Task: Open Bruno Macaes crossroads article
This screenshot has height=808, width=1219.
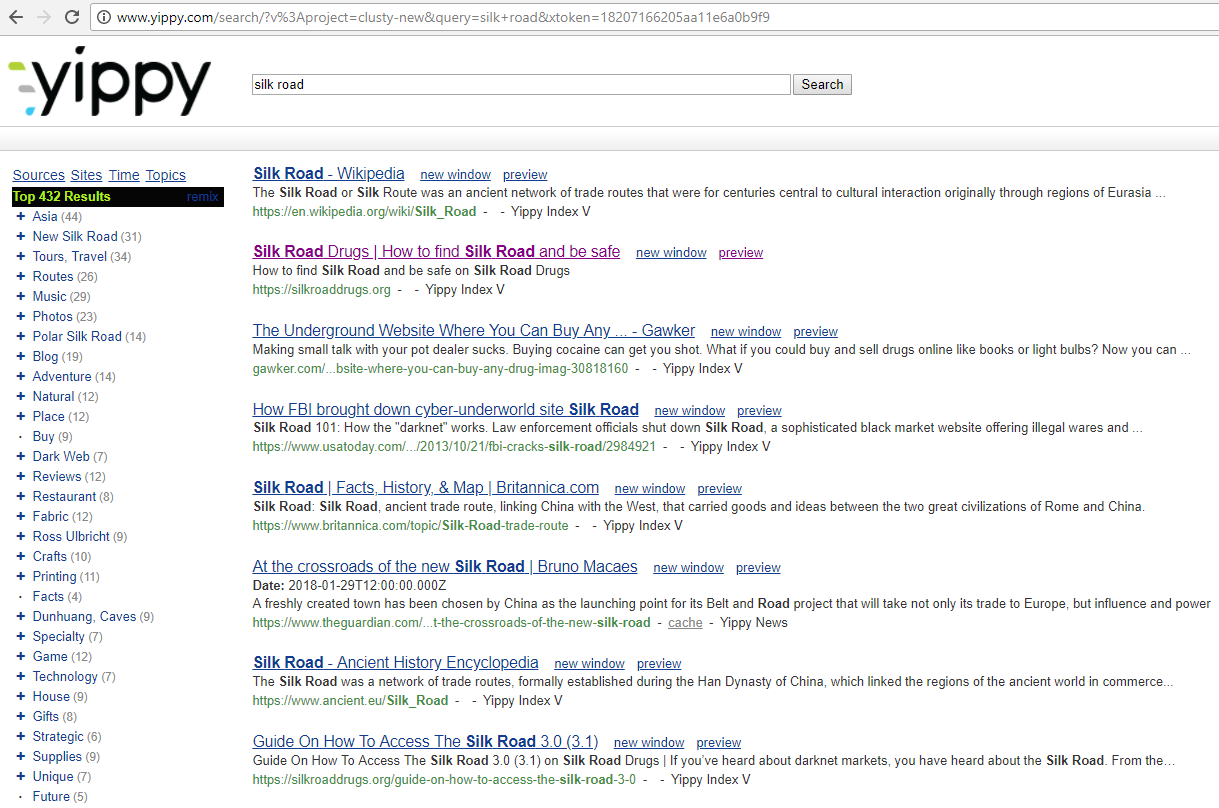Action: (445, 566)
